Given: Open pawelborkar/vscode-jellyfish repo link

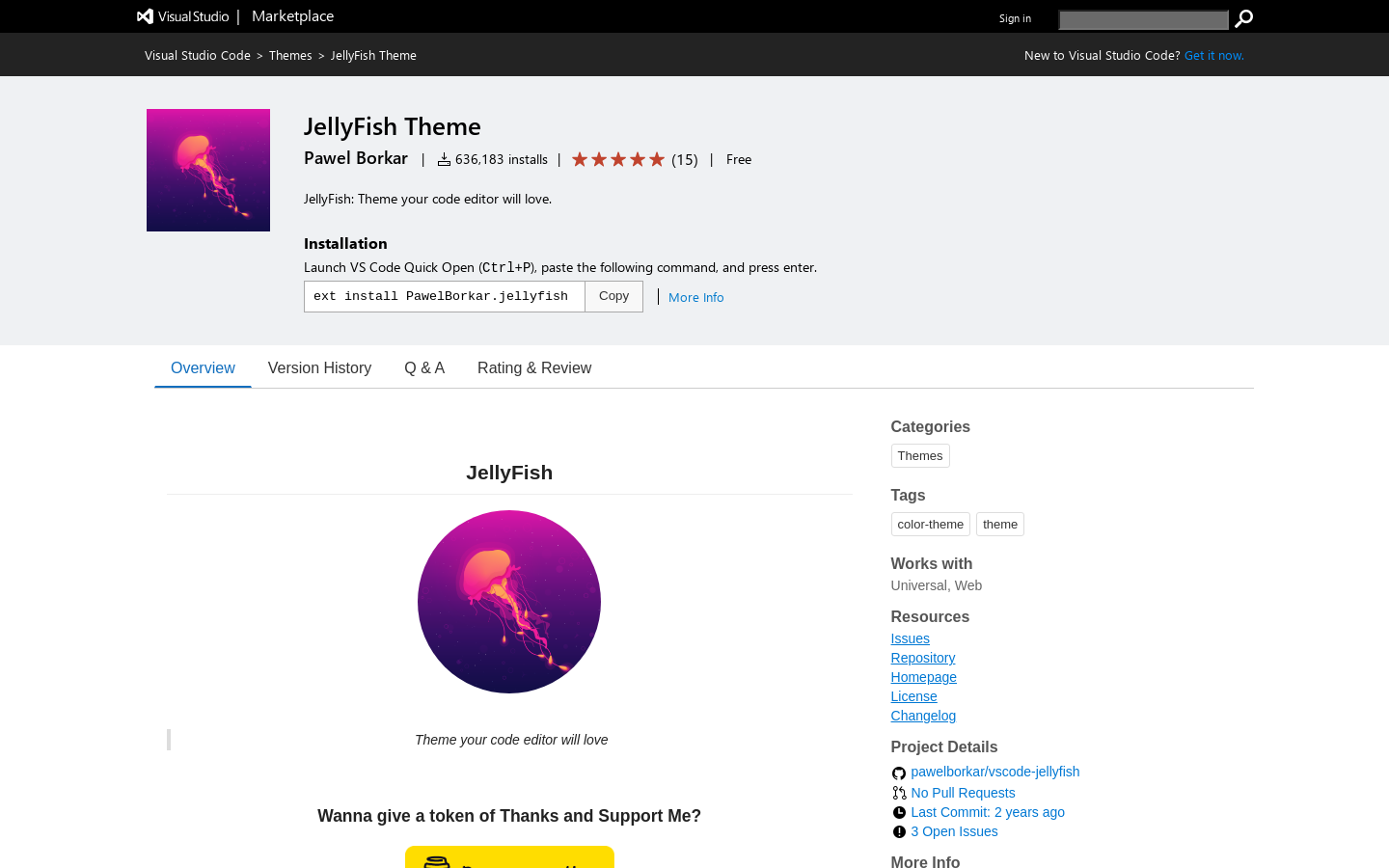Looking at the screenshot, I should (995, 772).
